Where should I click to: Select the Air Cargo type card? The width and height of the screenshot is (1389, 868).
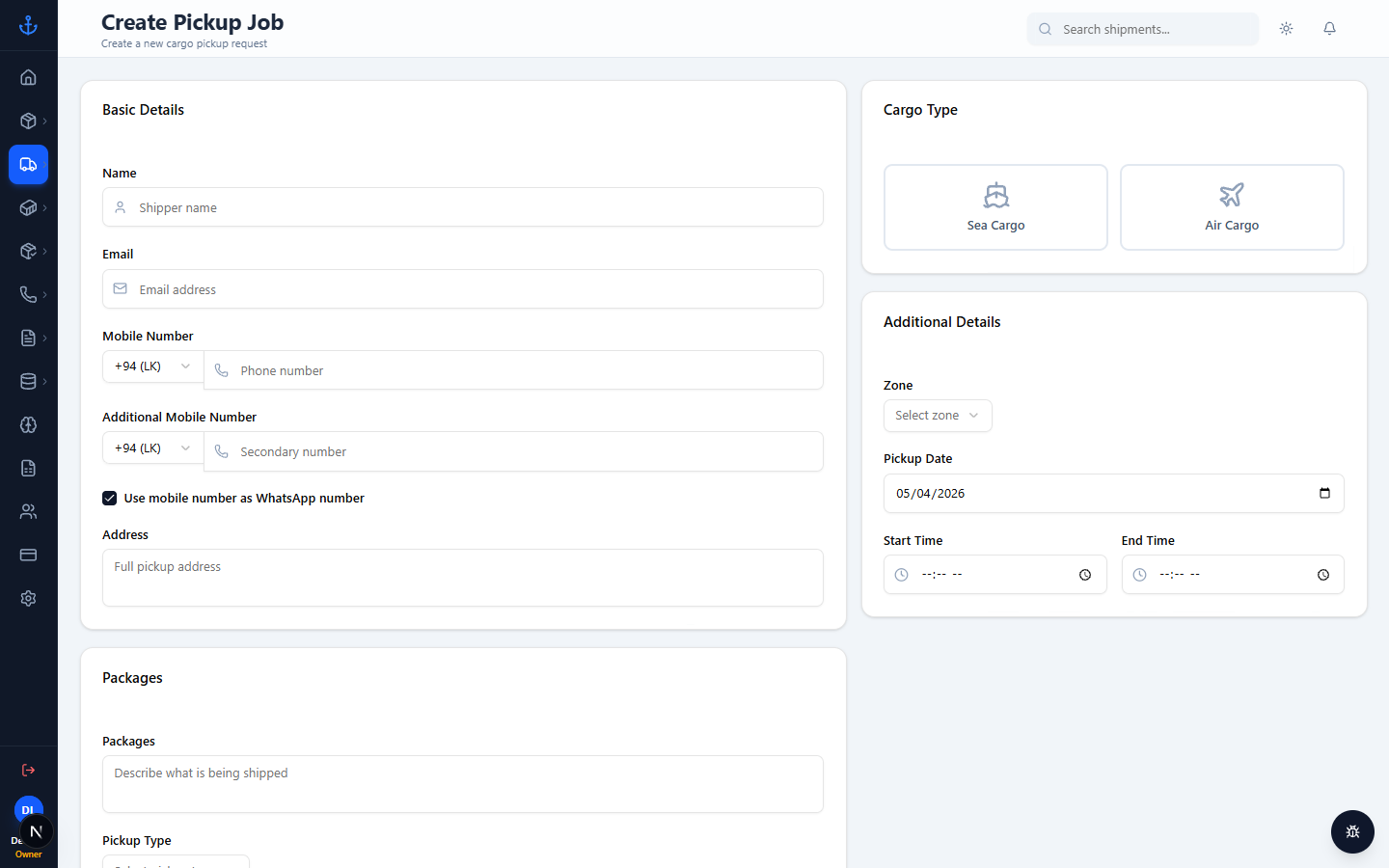1232,207
